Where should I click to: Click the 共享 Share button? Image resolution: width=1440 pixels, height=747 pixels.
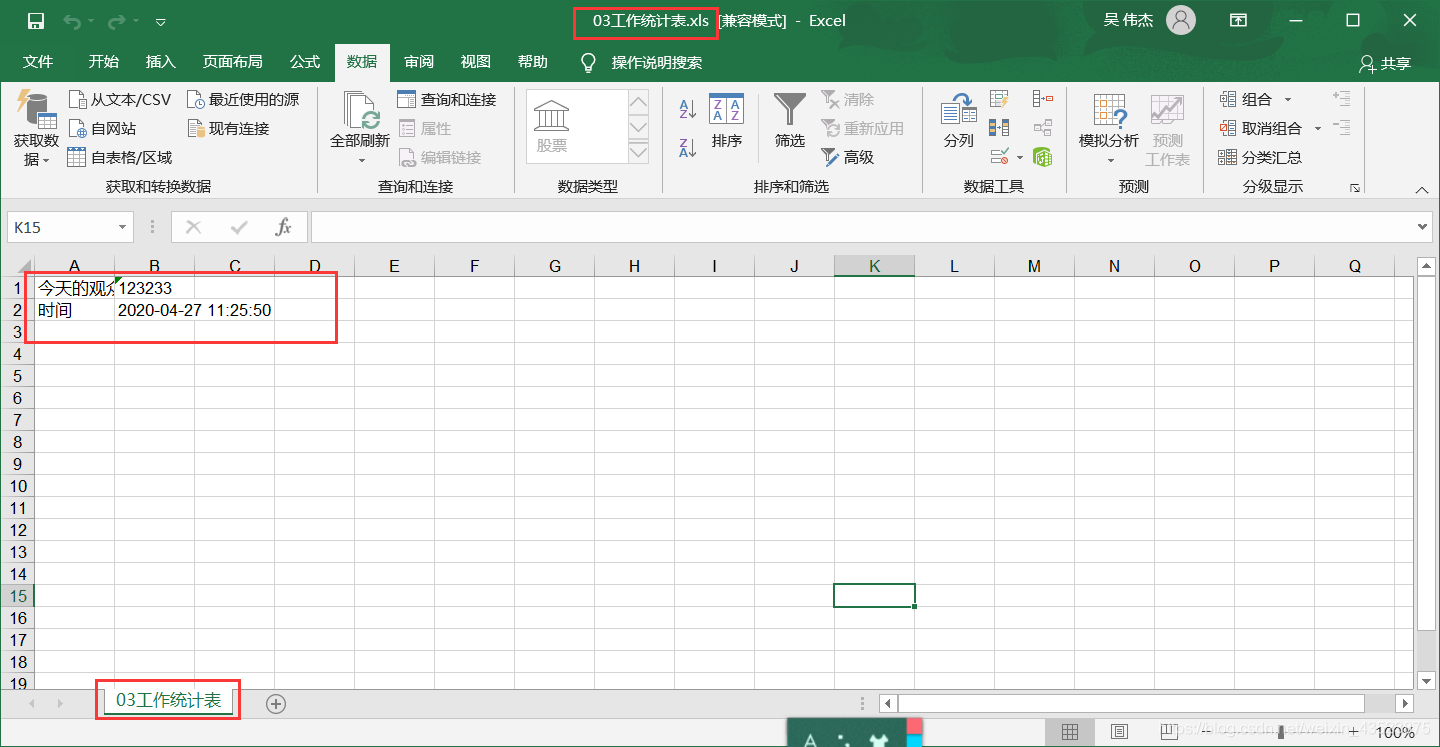coord(1385,63)
